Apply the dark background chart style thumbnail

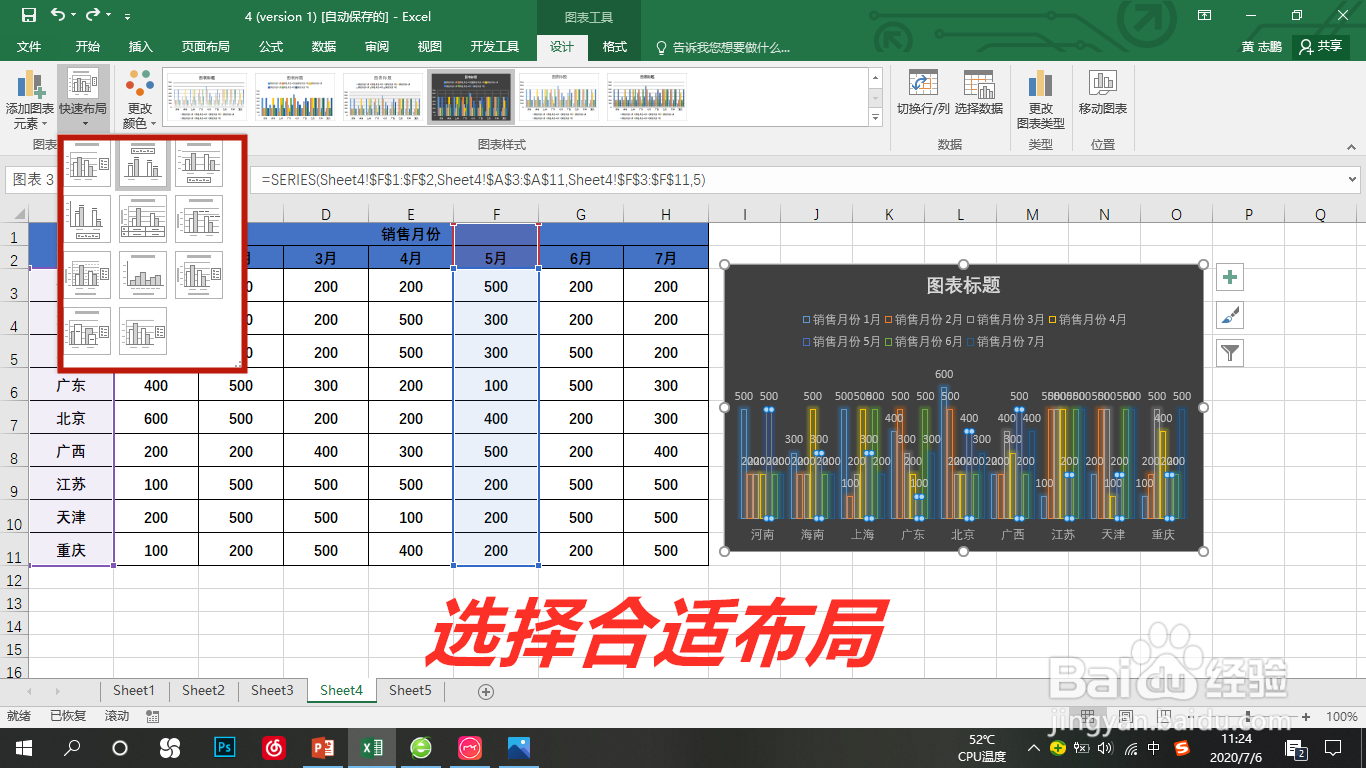pyautogui.click(x=470, y=97)
